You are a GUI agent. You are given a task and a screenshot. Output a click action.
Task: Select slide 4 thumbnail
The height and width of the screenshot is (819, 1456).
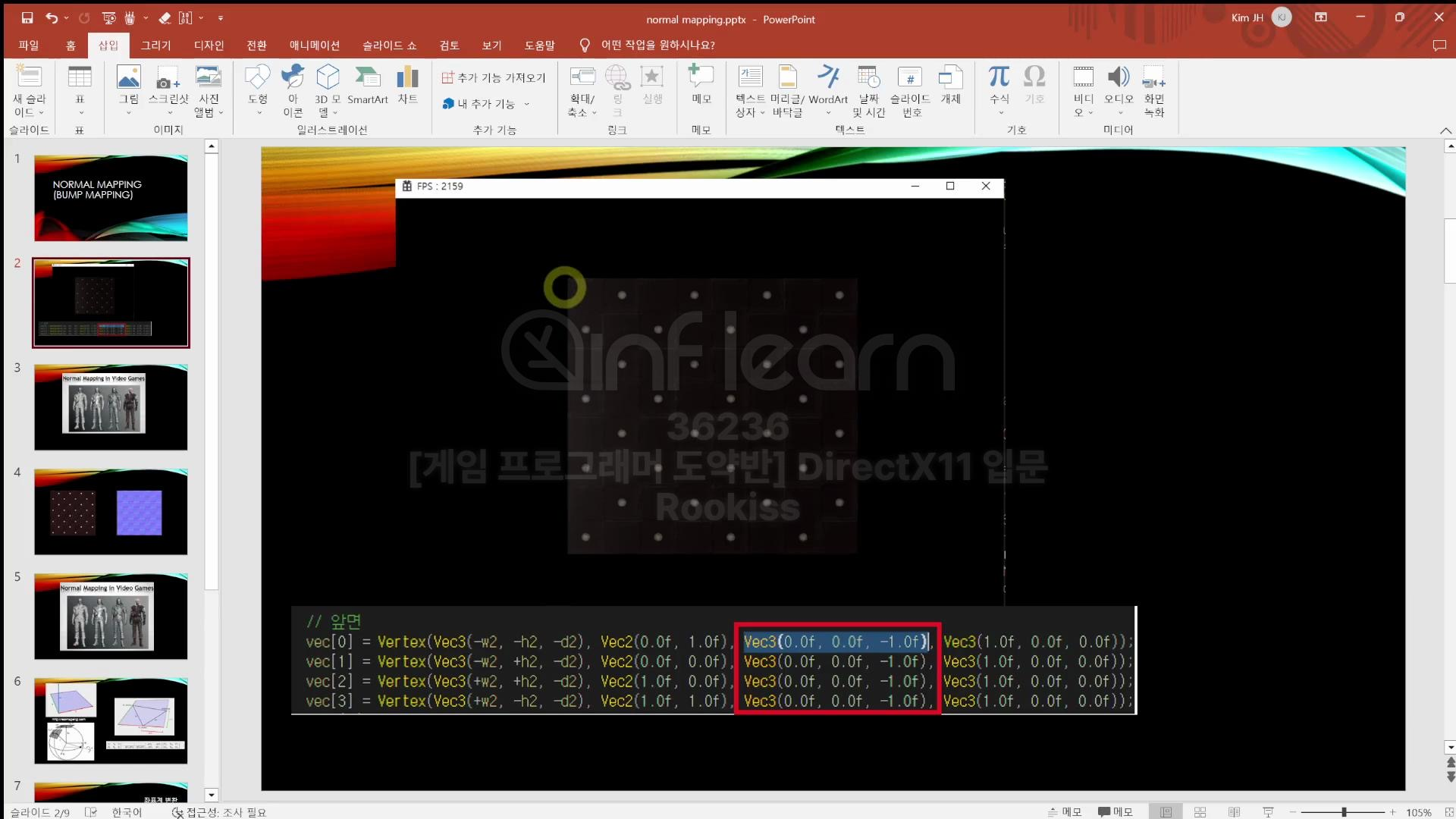click(x=111, y=512)
